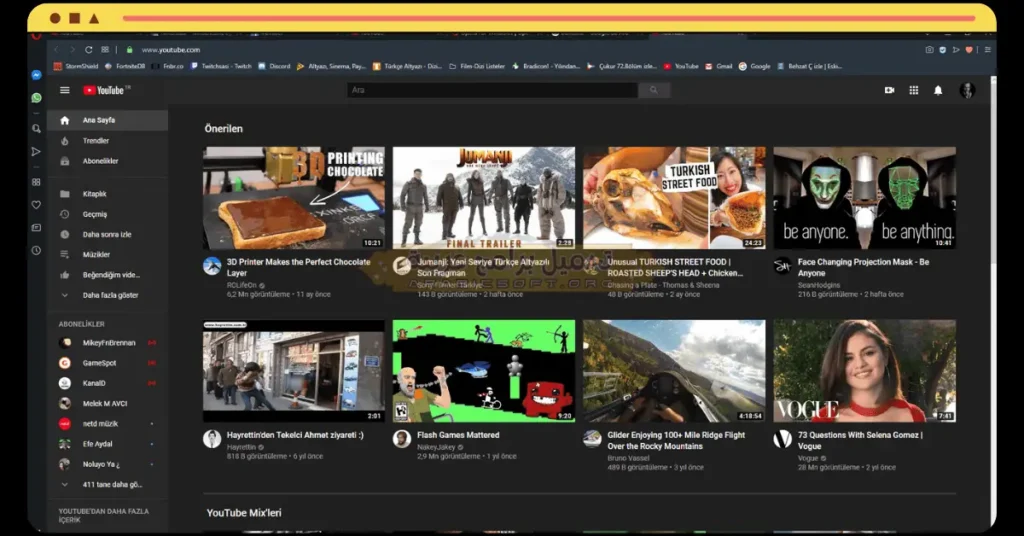The image size is (1024, 536).
Task: Open the Opera easy setup menu icon
Action: 988,49
